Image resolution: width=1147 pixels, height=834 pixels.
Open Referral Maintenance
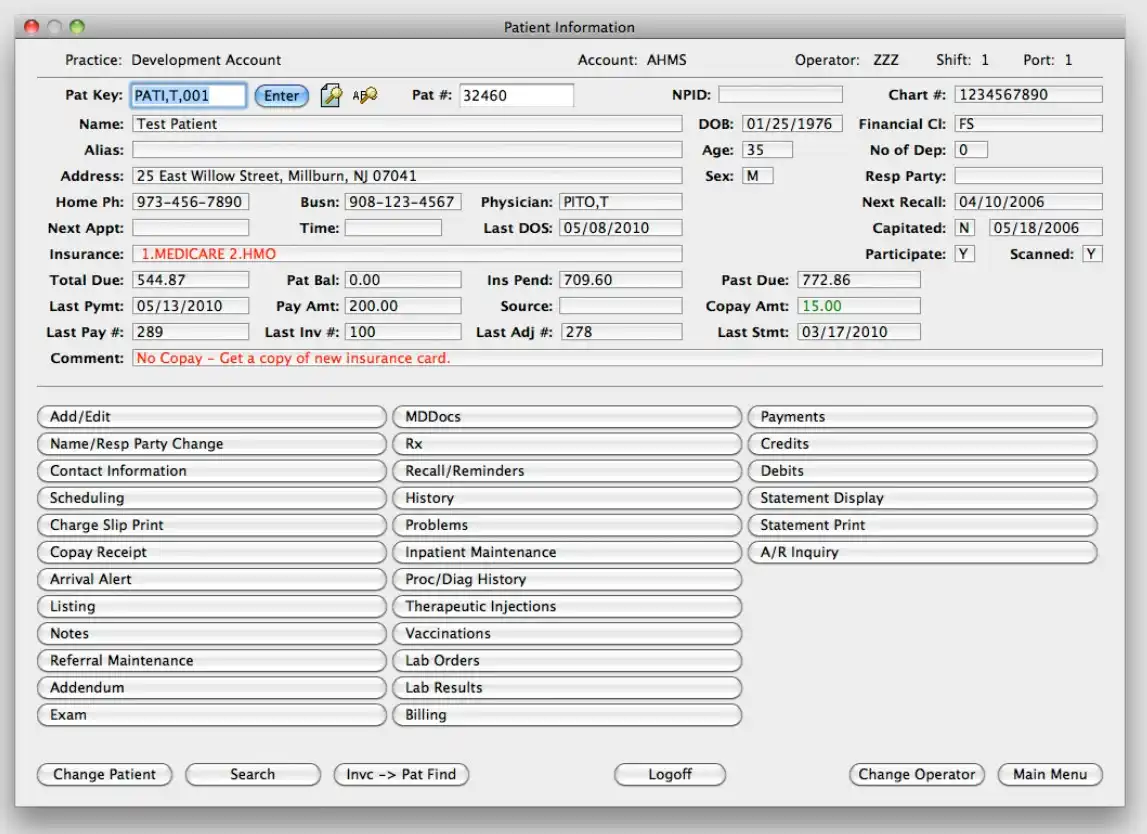click(211, 660)
